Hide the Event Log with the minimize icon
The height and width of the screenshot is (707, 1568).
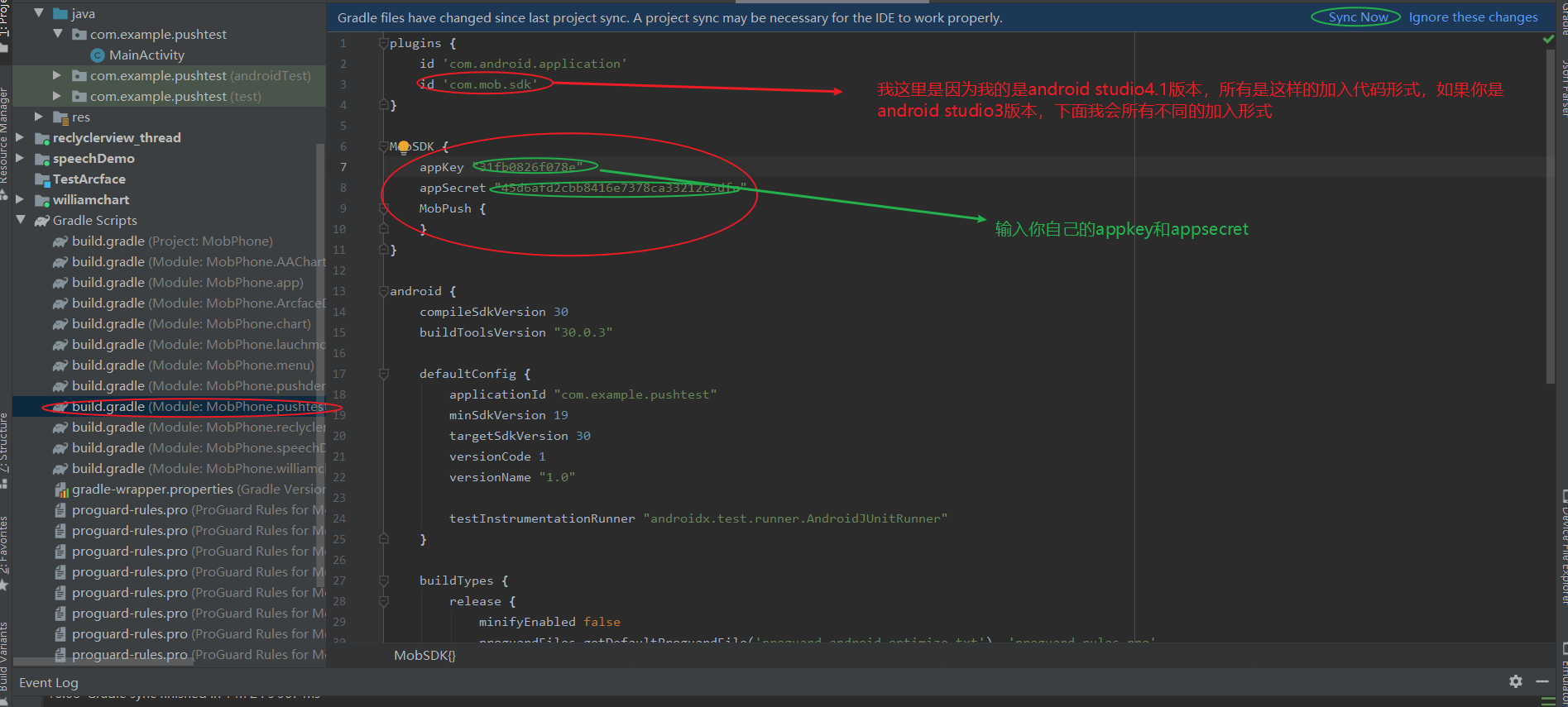pyautogui.click(x=1542, y=681)
